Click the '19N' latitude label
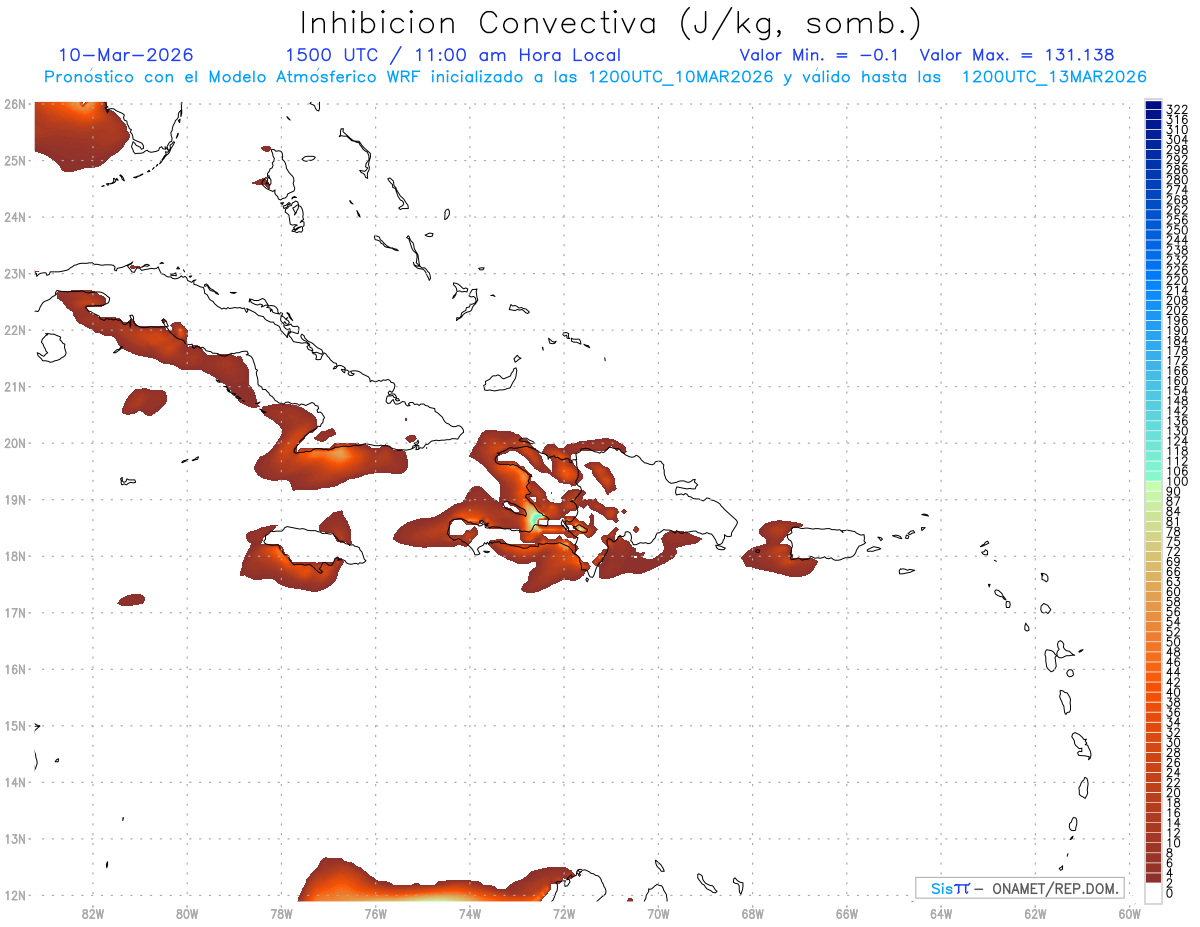1200x927 pixels. coord(14,499)
